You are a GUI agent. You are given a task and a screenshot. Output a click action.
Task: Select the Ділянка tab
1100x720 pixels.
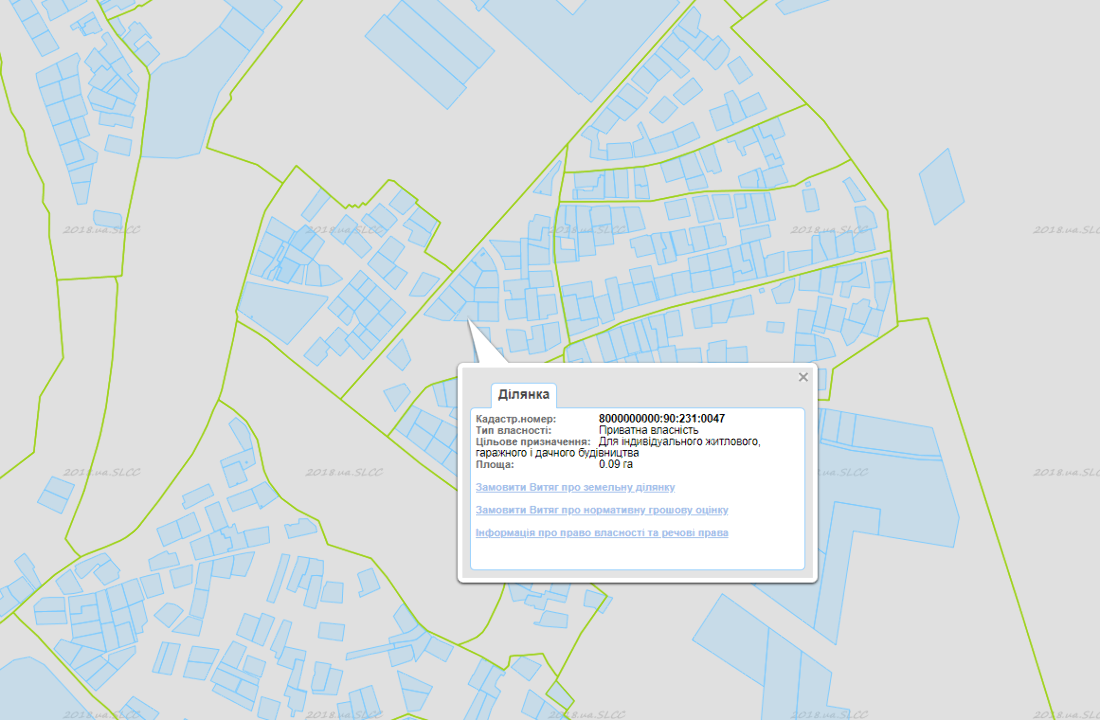point(523,394)
